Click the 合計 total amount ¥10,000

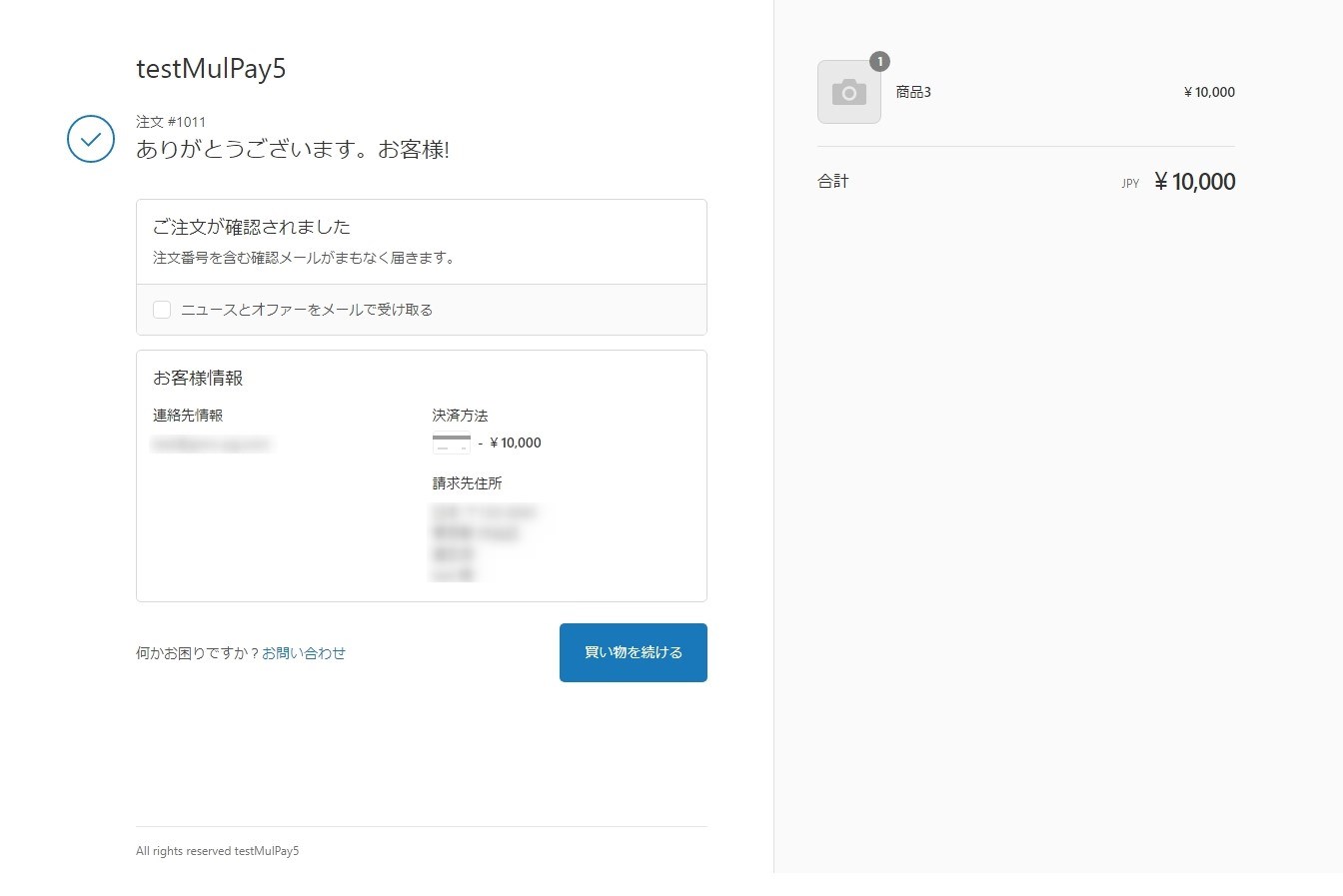1194,181
